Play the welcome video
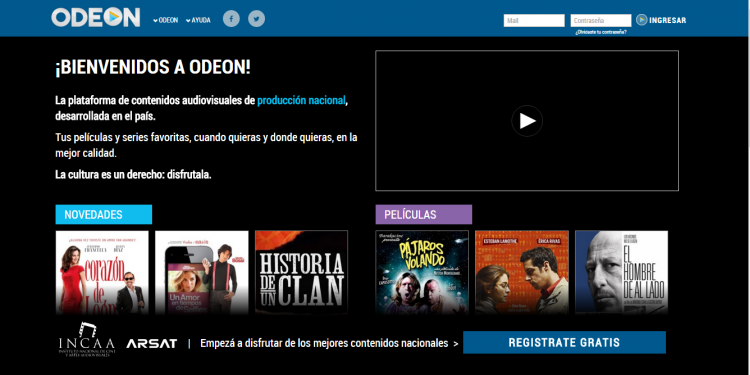 (x=527, y=121)
